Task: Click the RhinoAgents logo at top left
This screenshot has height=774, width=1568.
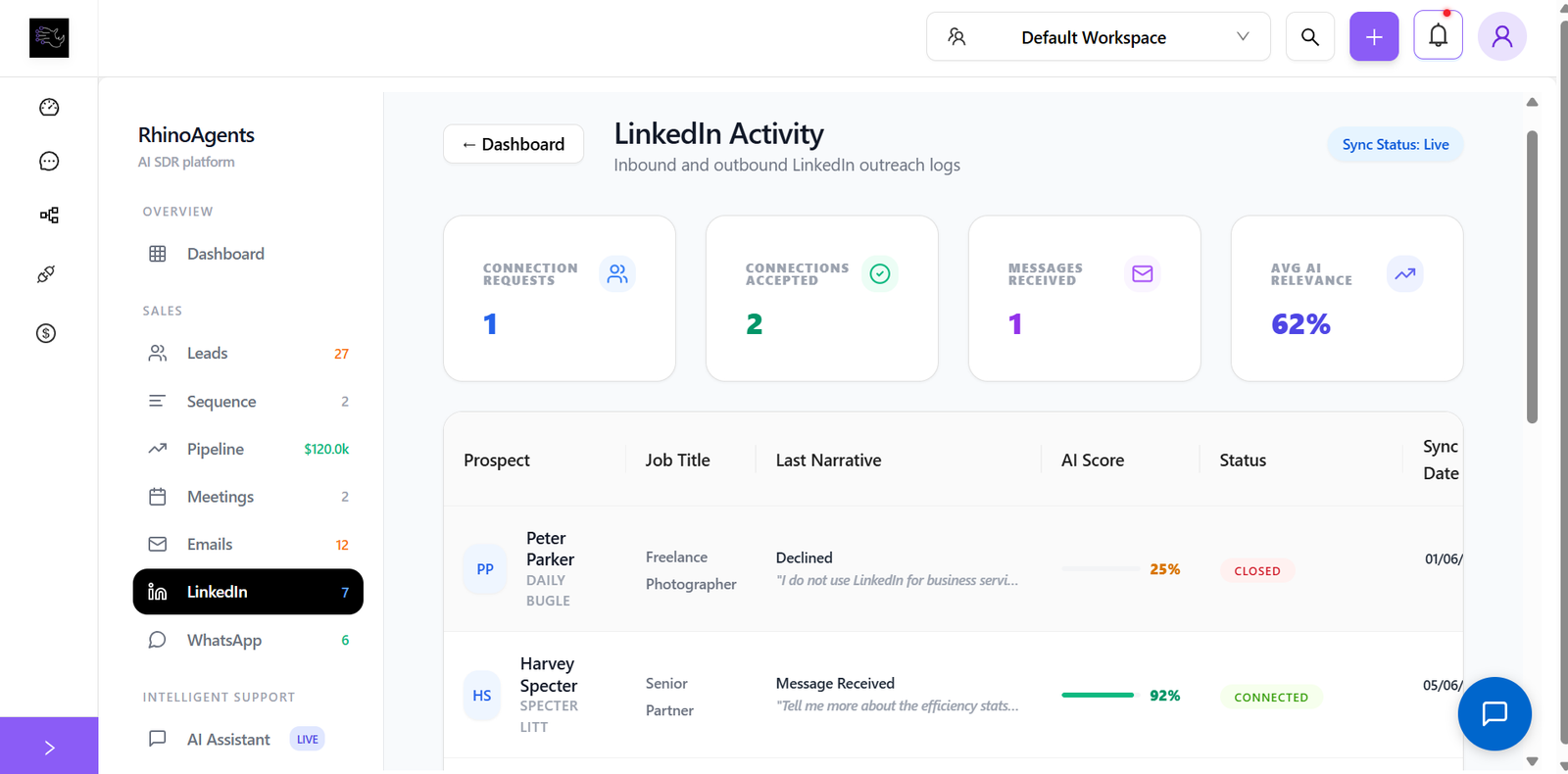Action: click(x=49, y=38)
